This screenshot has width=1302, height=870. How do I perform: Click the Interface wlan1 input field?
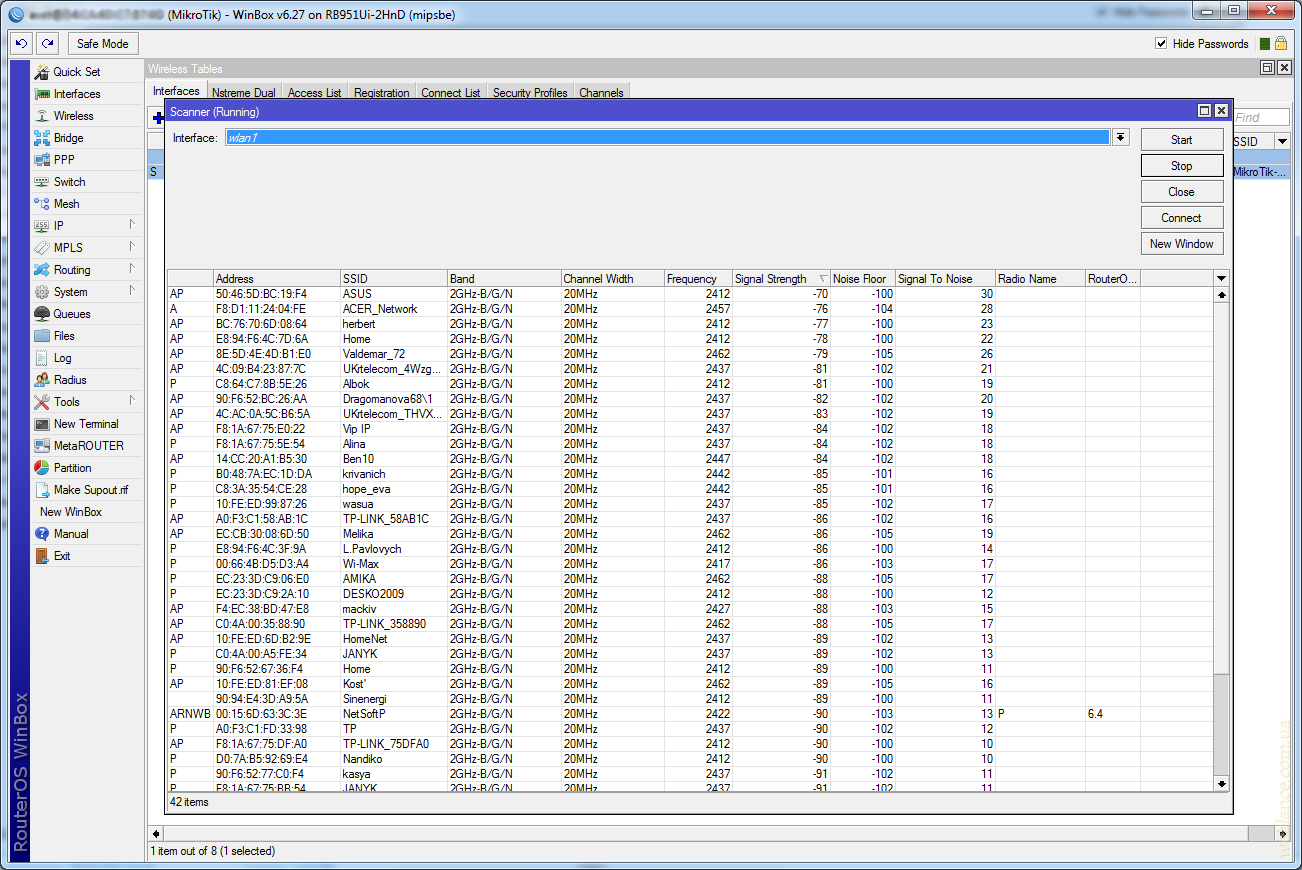point(668,138)
